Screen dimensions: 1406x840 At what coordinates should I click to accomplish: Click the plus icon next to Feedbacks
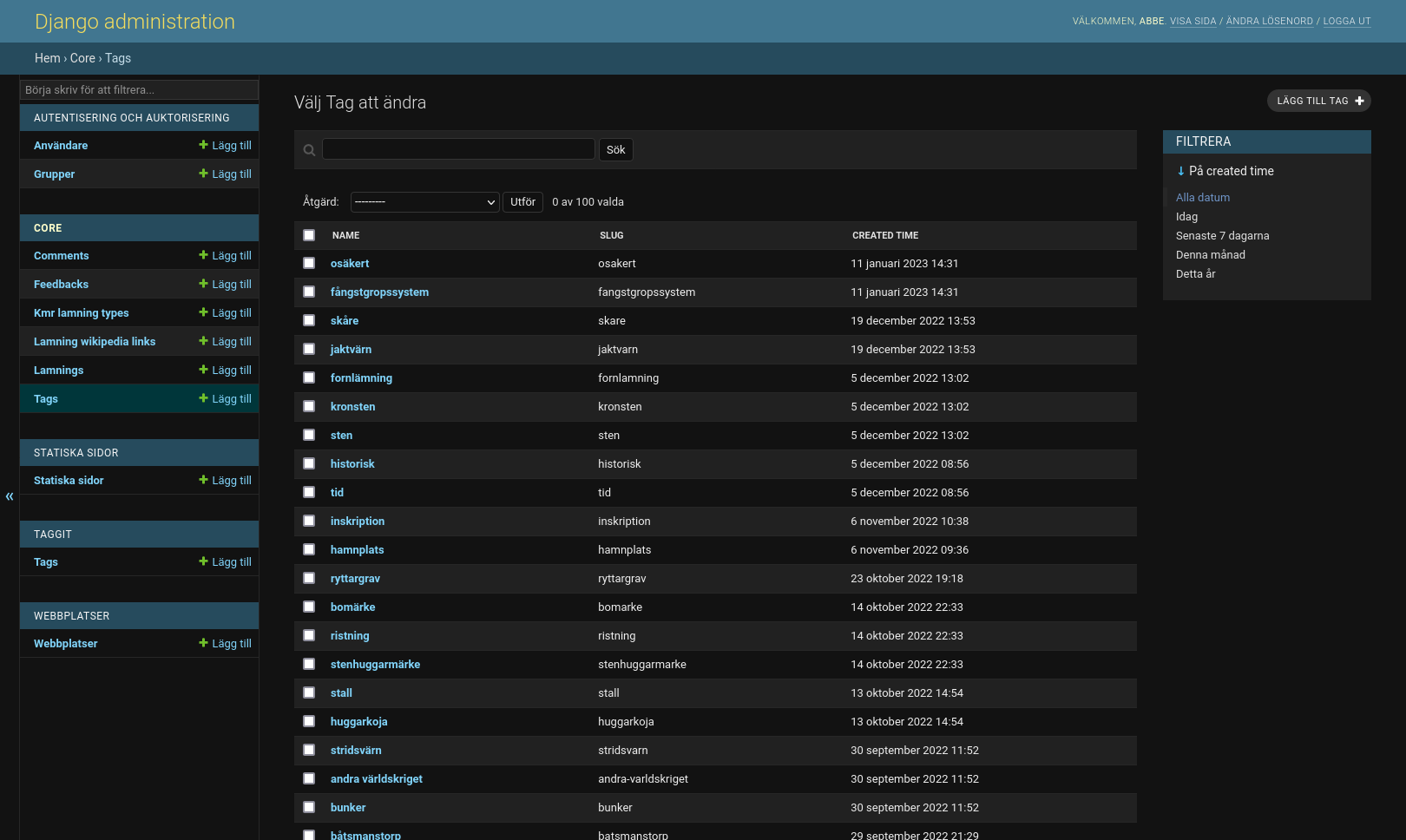tap(205, 284)
